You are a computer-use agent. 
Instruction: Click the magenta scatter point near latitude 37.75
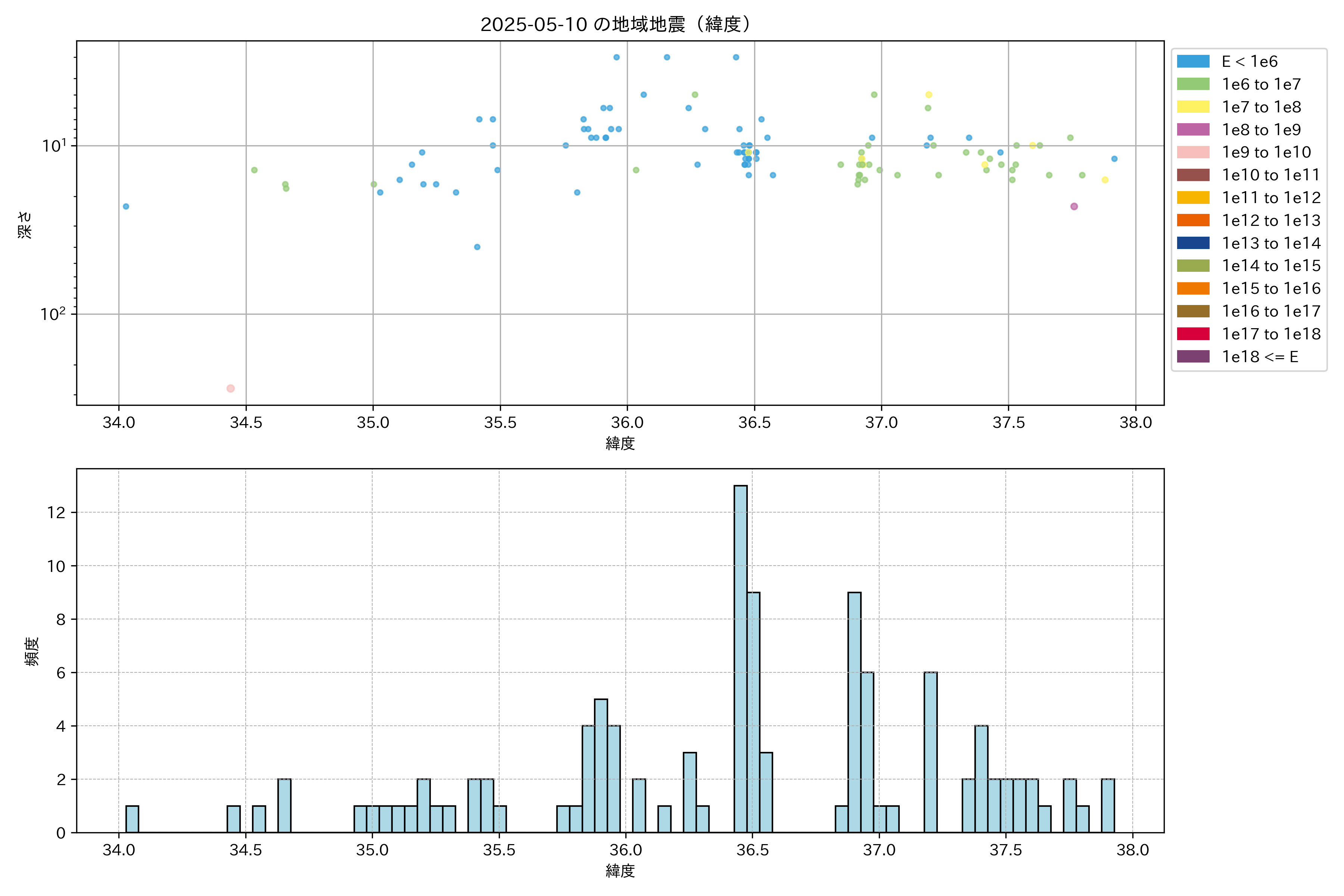[1074, 206]
